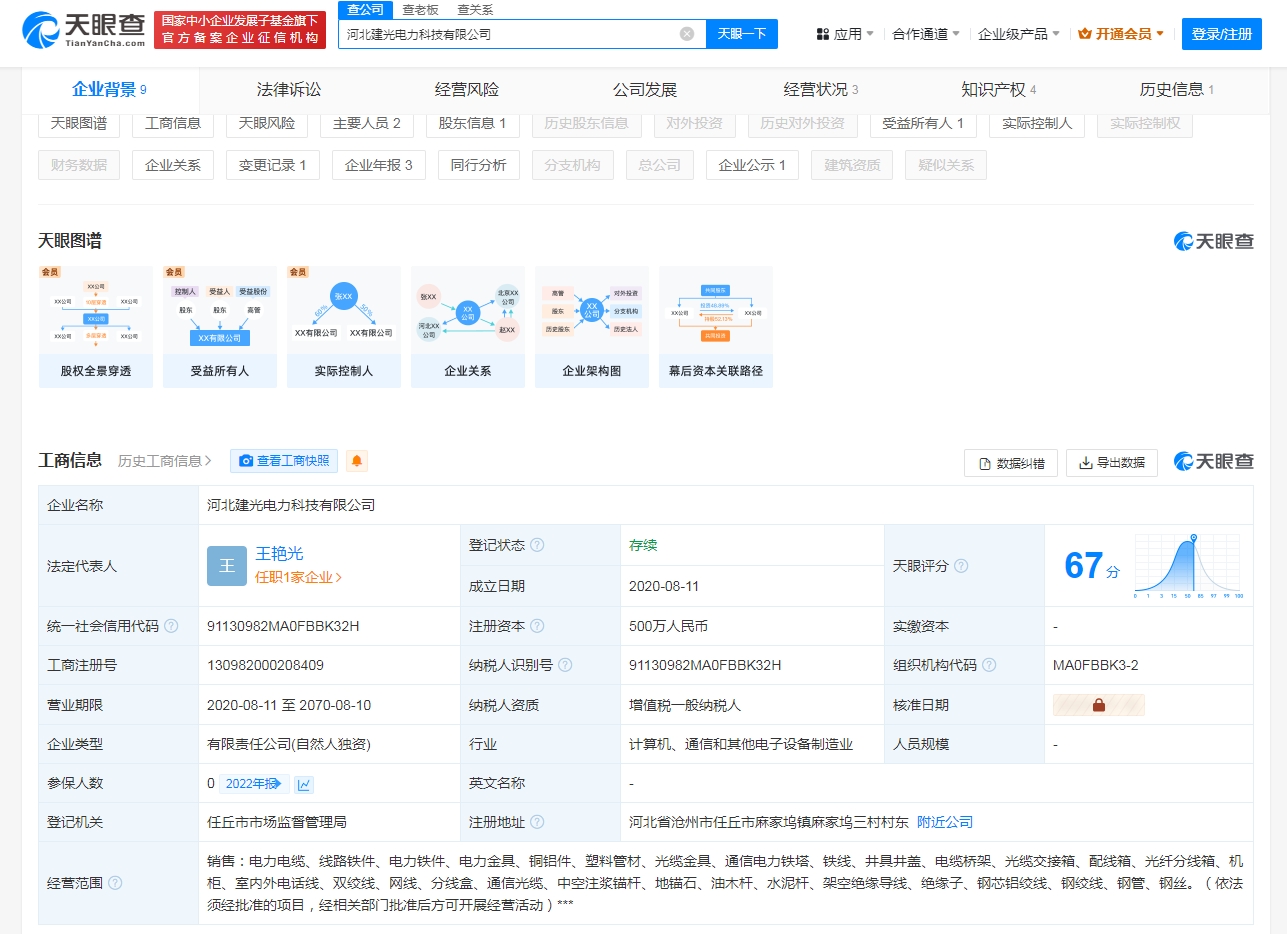
Task: Open the 企业关系 graph thumbnail
Action: pyautogui.click(x=468, y=327)
